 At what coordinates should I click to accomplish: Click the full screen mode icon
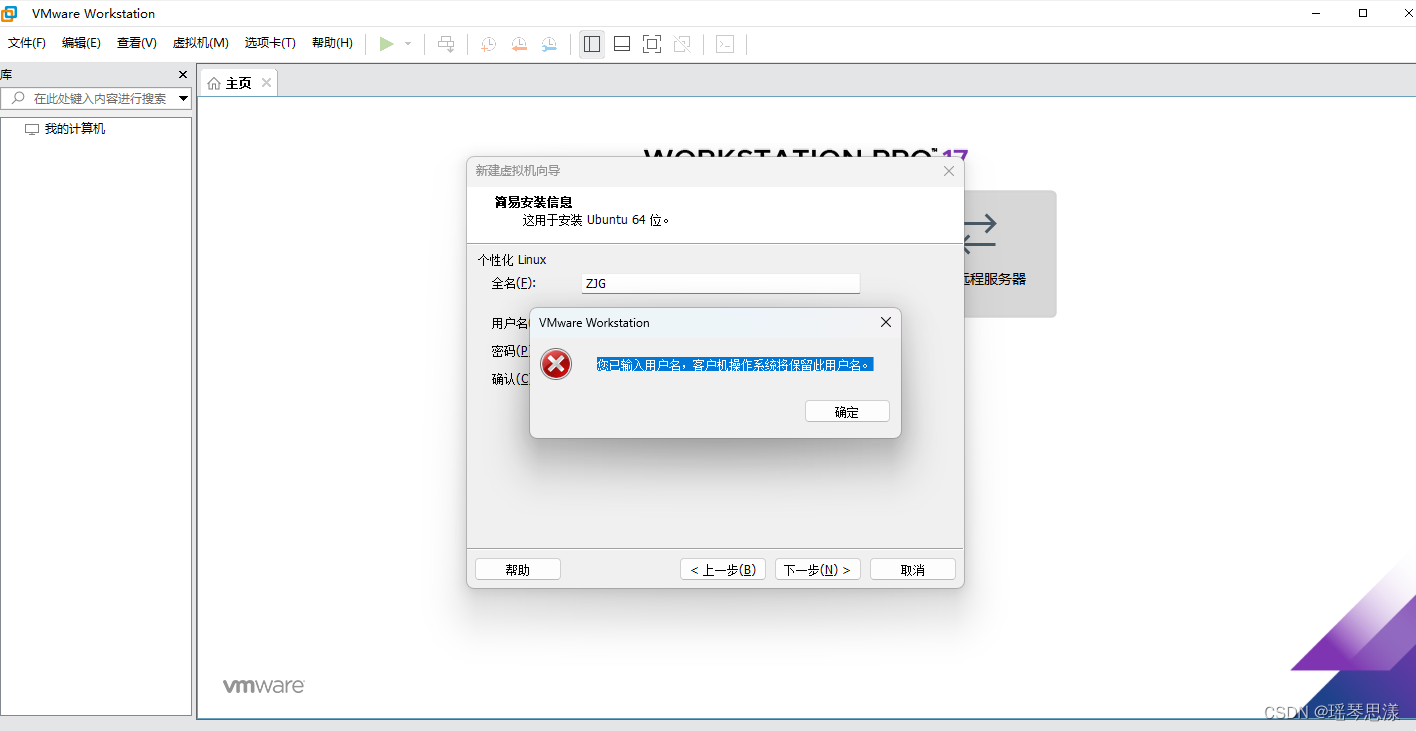652,44
